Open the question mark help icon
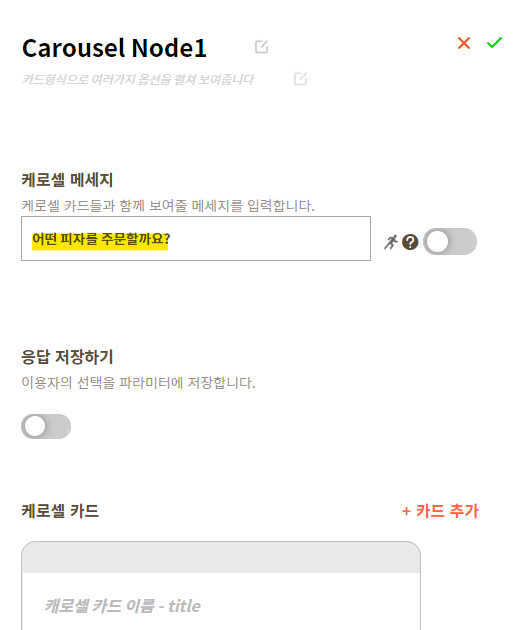Viewport: 513px width, 630px height. point(410,242)
